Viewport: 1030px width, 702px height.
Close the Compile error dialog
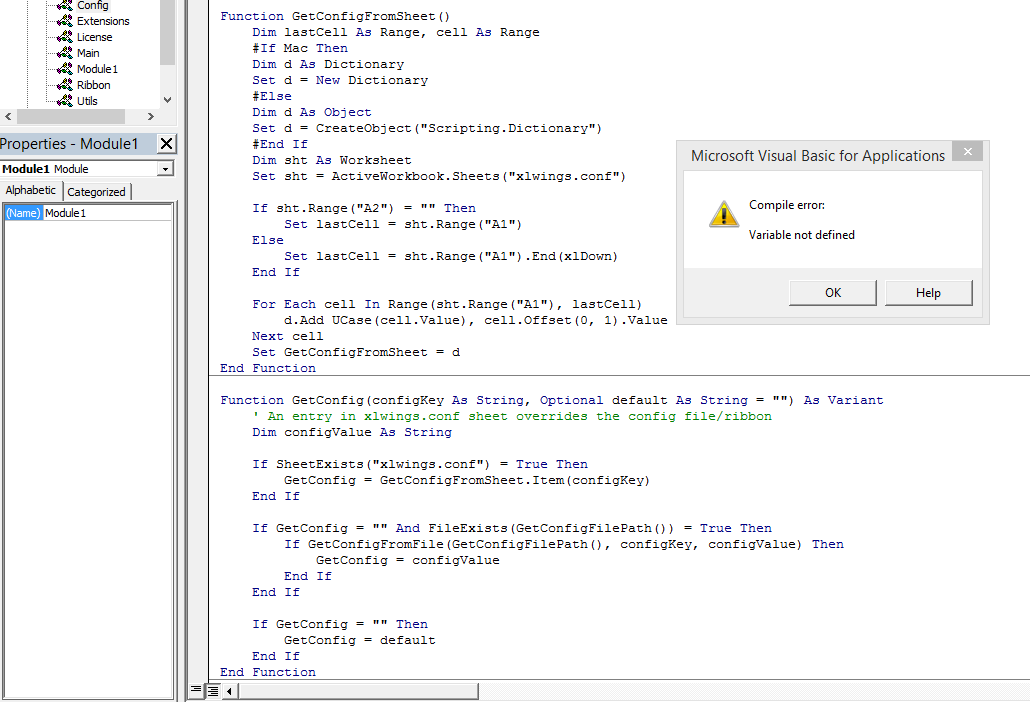point(967,152)
